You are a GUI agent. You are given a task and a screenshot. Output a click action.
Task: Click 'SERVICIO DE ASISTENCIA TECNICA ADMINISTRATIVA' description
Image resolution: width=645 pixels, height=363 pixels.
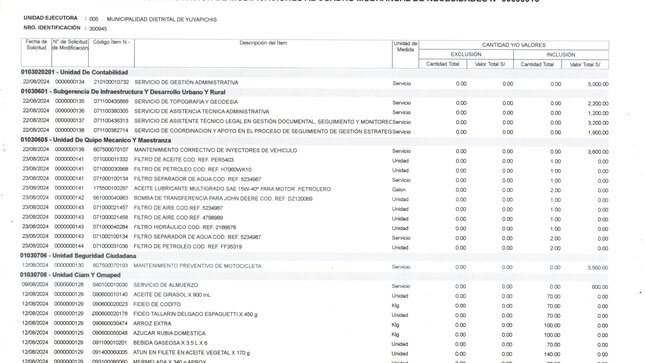click(202, 112)
